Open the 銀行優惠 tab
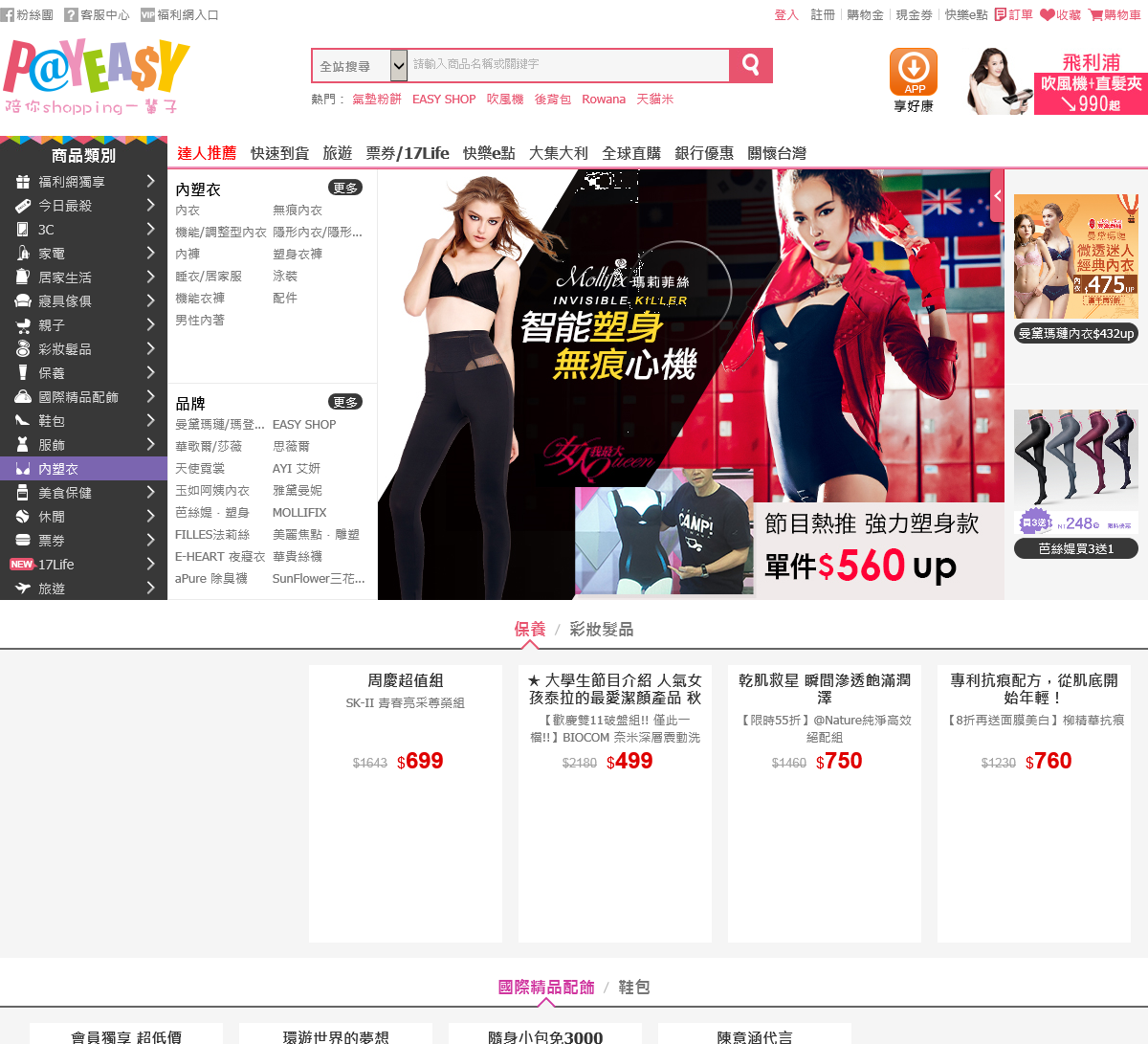The image size is (1148, 1044). pyautogui.click(x=704, y=153)
